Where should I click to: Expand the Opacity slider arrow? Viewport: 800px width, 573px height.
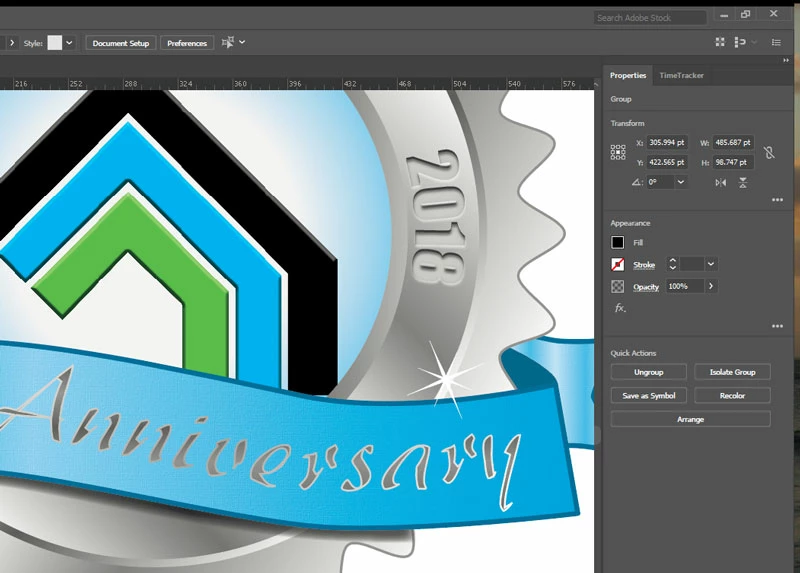click(711, 286)
